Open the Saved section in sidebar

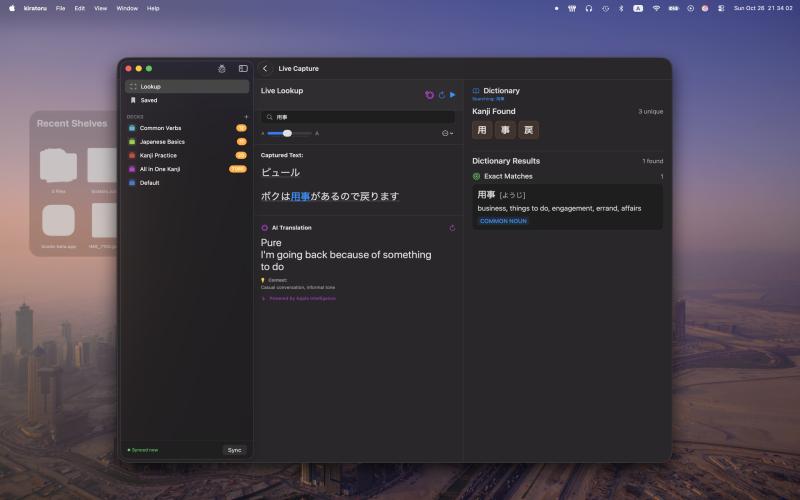coord(148,100)
